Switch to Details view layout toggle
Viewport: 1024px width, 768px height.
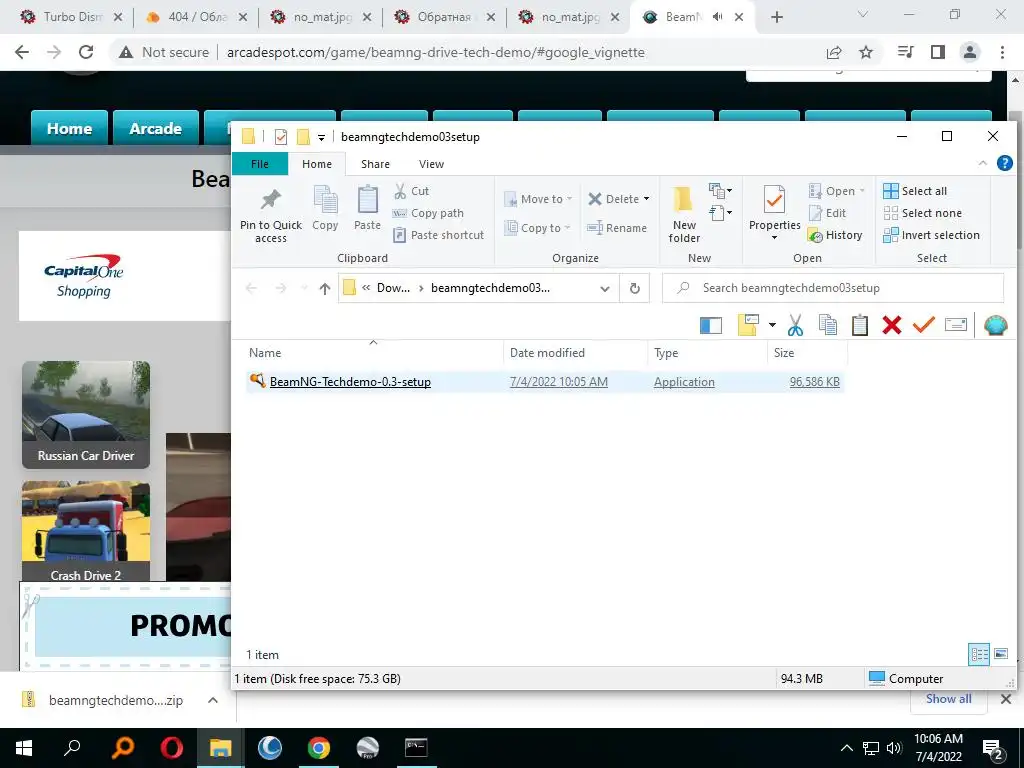[979, 654]
